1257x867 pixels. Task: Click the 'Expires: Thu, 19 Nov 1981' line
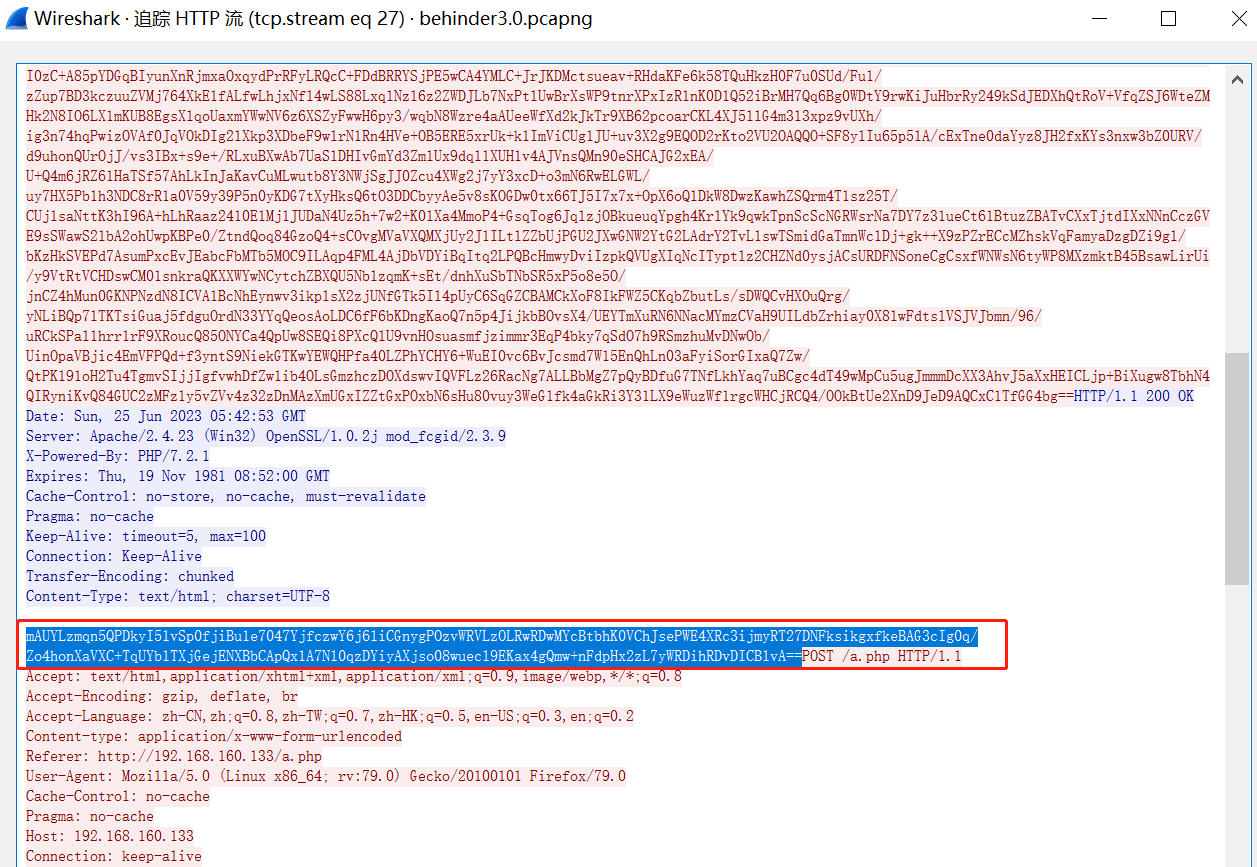click(177, 476)
